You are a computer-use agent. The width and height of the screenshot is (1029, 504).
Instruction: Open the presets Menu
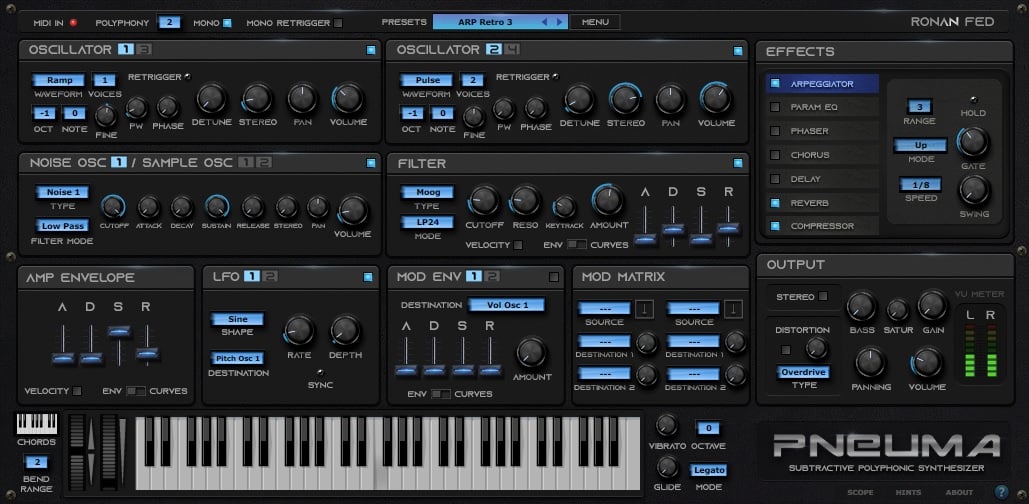595,22
